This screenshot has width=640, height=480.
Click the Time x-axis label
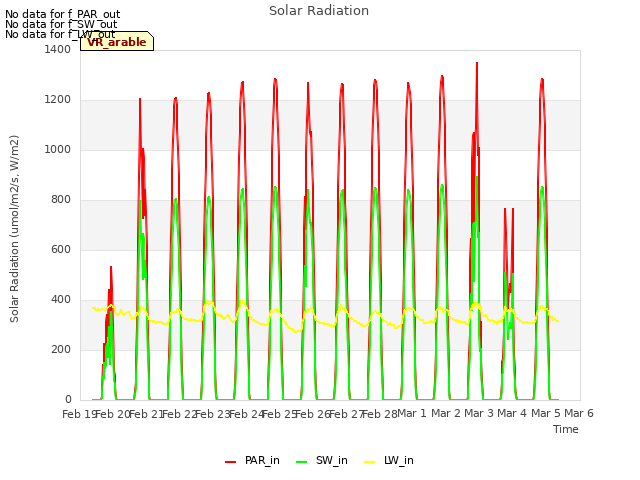[x=566, y=429]
